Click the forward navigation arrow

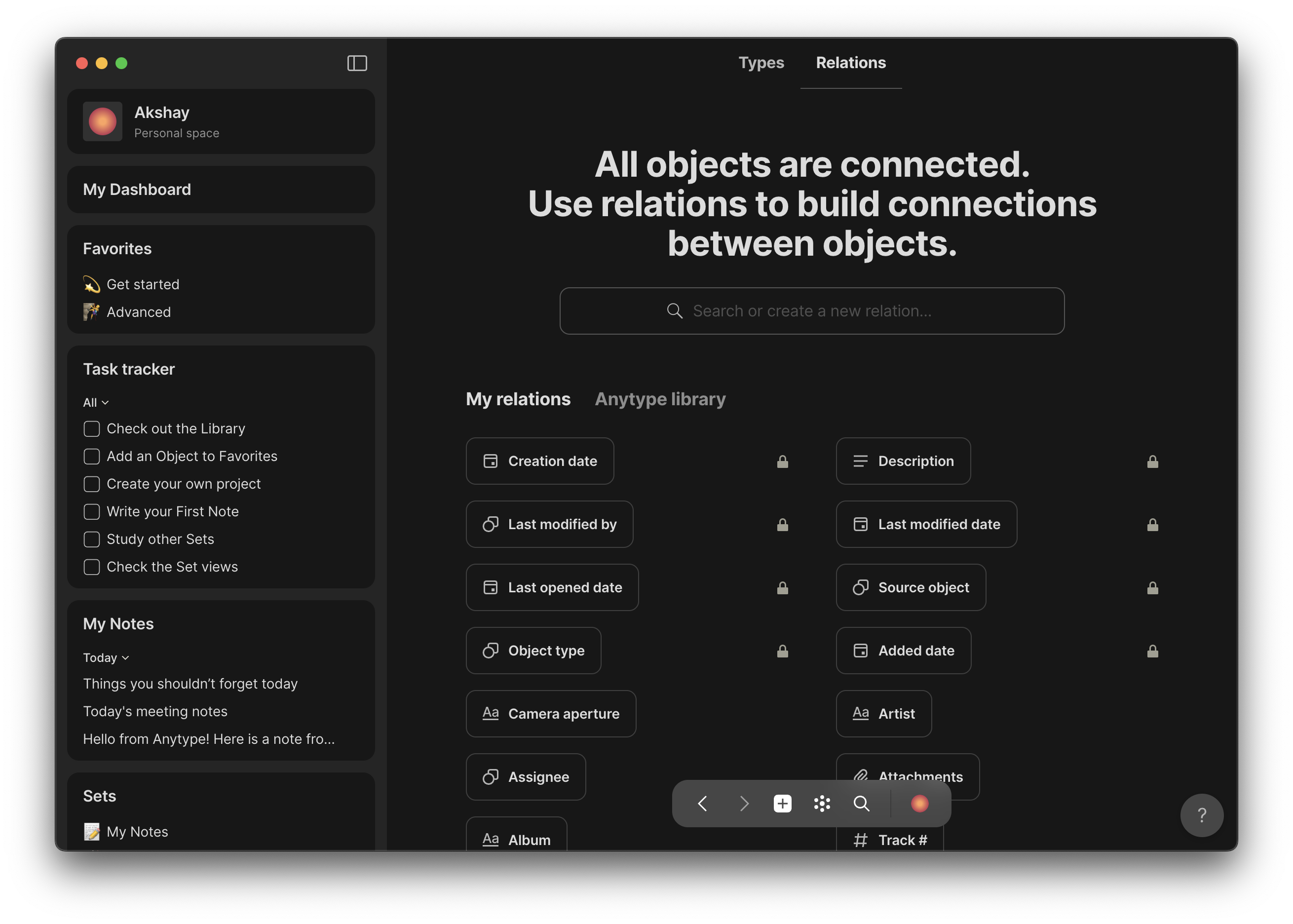click(x=744, y=804)
